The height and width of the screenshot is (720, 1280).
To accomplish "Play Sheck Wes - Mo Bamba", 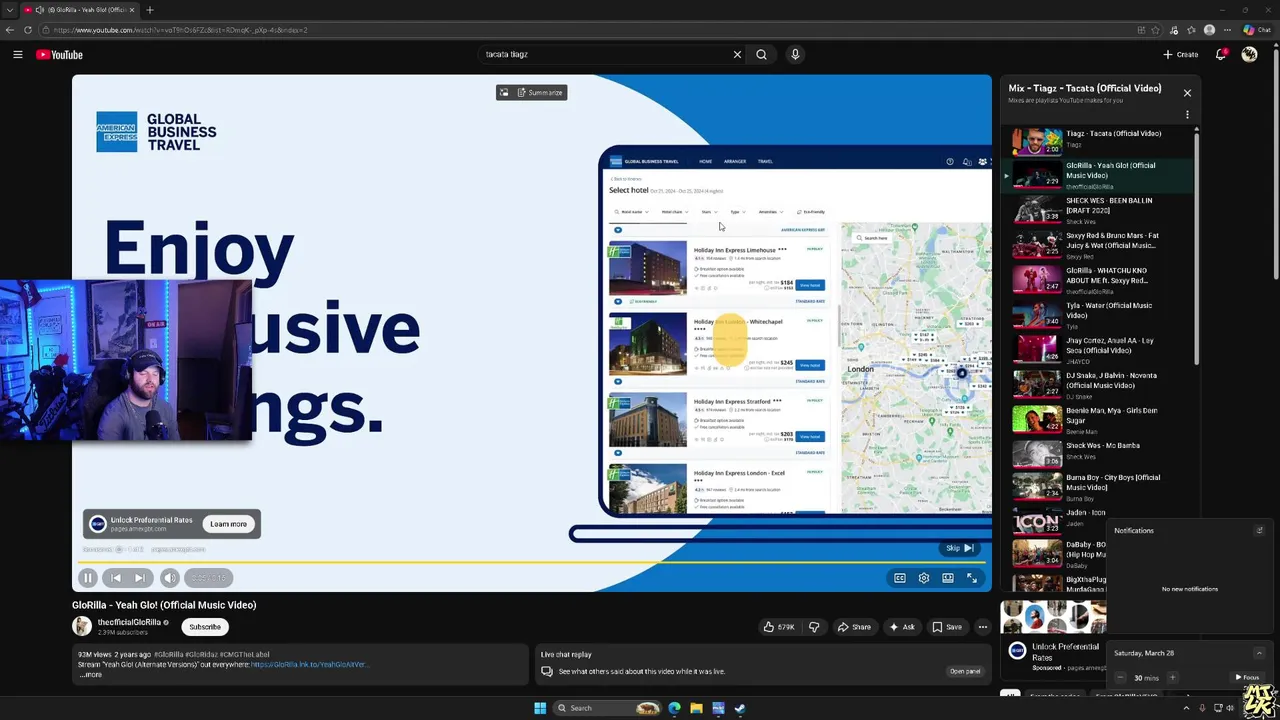I will pyautogui.click(x=1098, y=455).
